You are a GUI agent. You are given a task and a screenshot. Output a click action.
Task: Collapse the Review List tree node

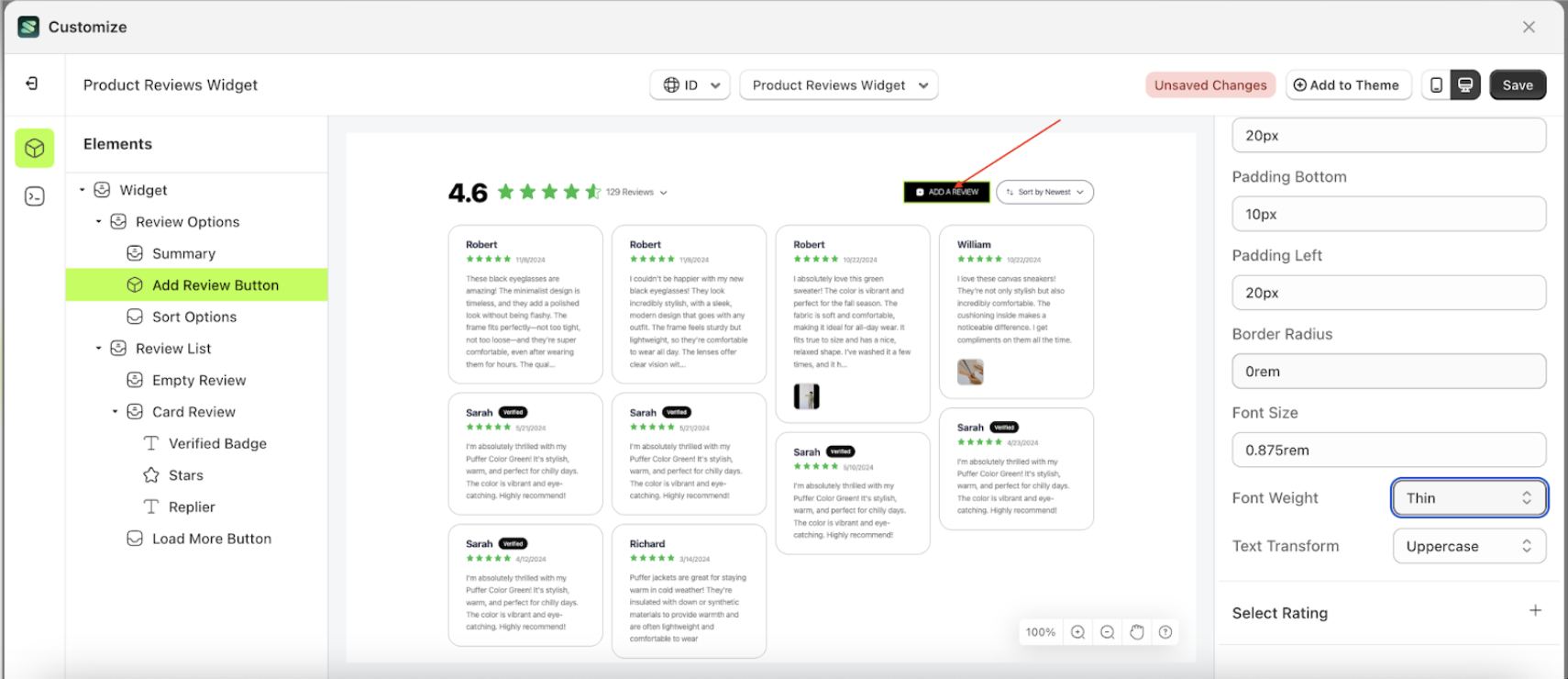pos(98,349)
